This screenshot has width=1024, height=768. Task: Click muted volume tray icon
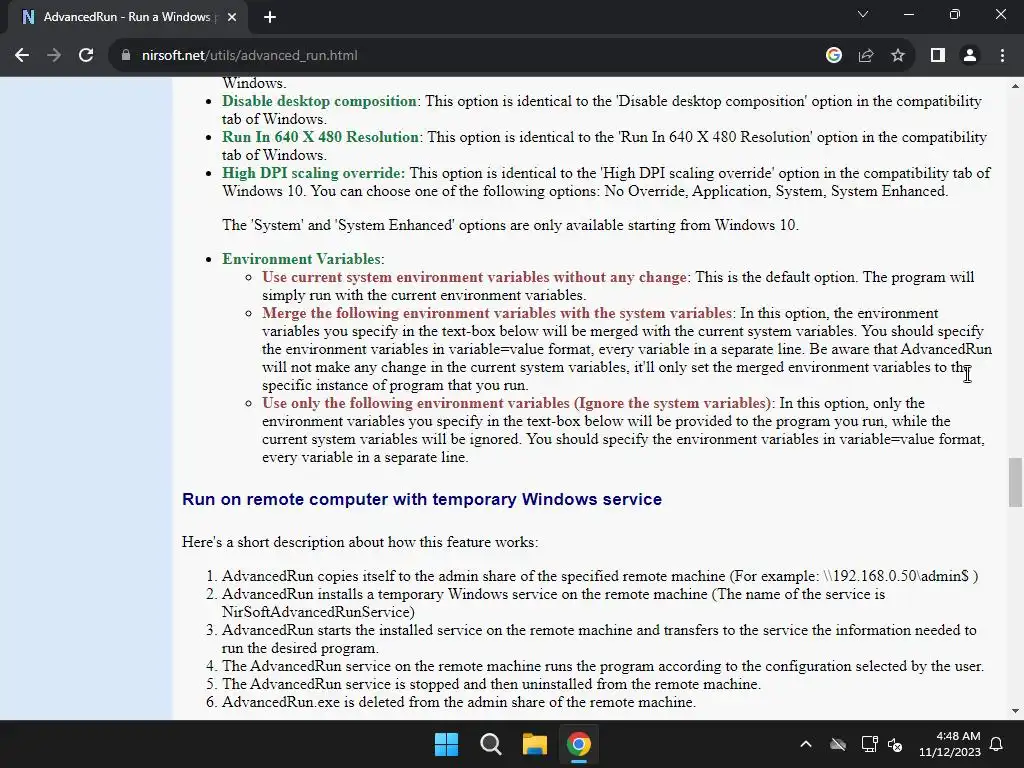click(895, 744)
